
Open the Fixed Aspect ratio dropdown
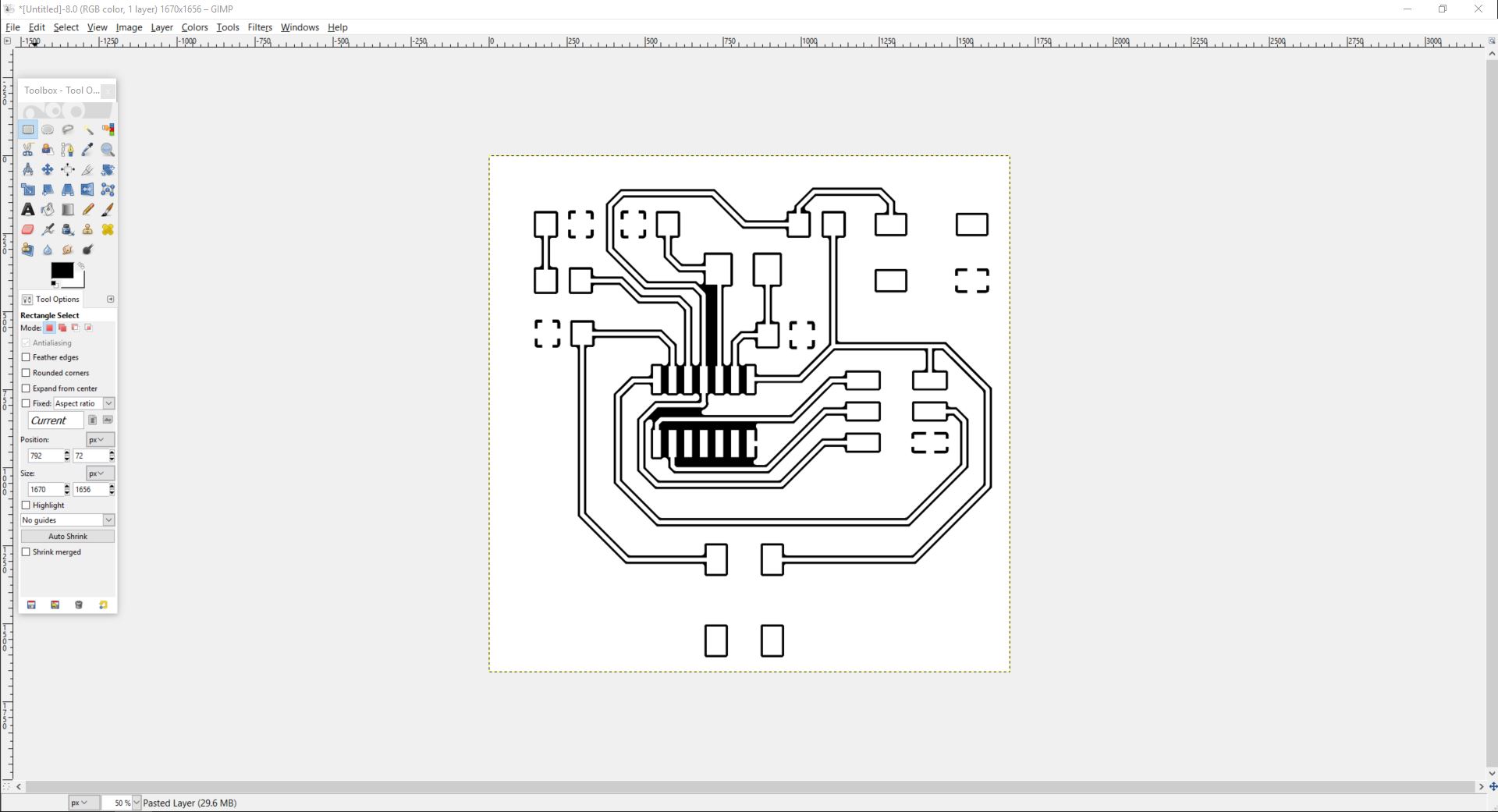click(84, 403)
